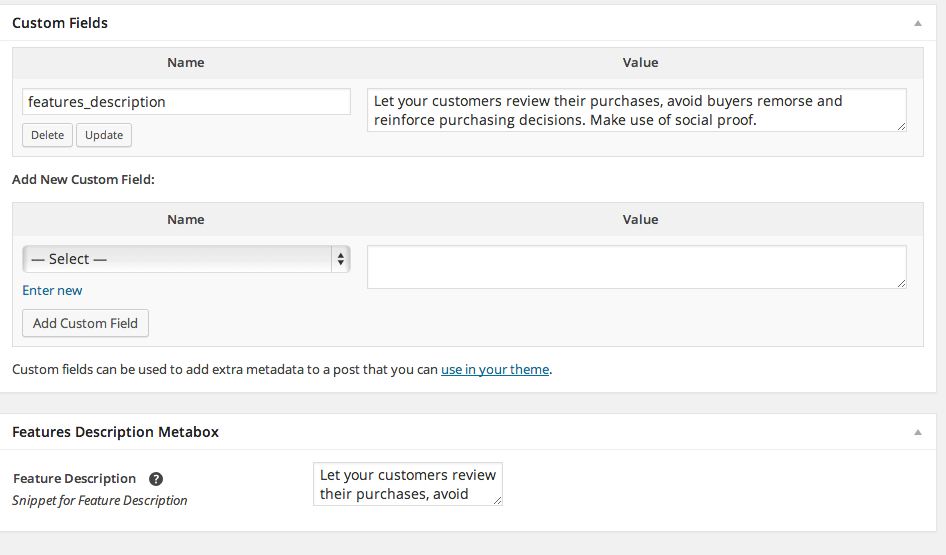Viewport: 946px width, 555px height.
Task: Click the Update button
Action: click(x=104, y=135)
